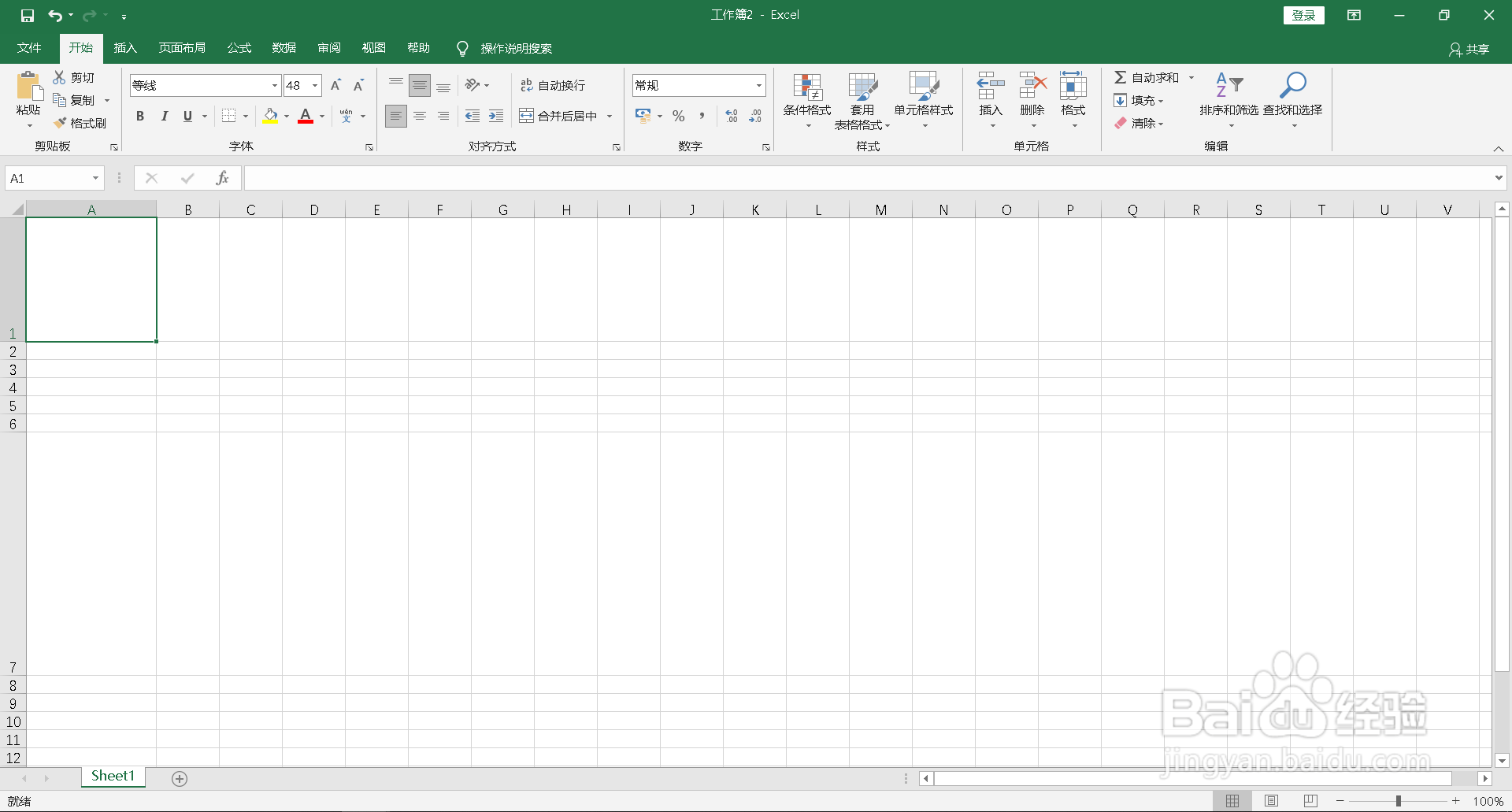1512x812 pixels.
Task: Decrease font size with smaller A icon
Action: point(358,85)
